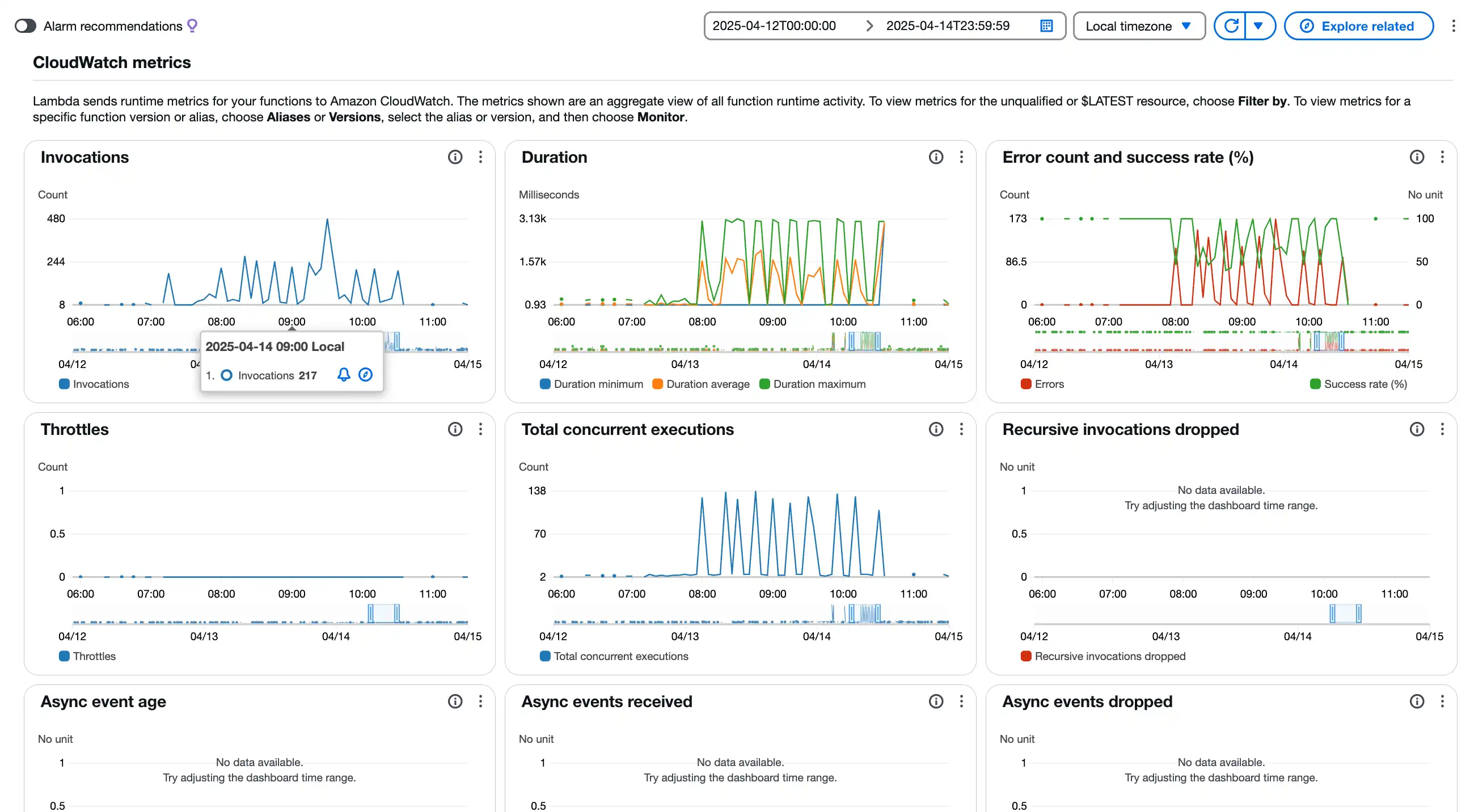Screen dimensions: 1470x812
Task: Open the date range calendar picker
Action: (x=1046, y=26)
